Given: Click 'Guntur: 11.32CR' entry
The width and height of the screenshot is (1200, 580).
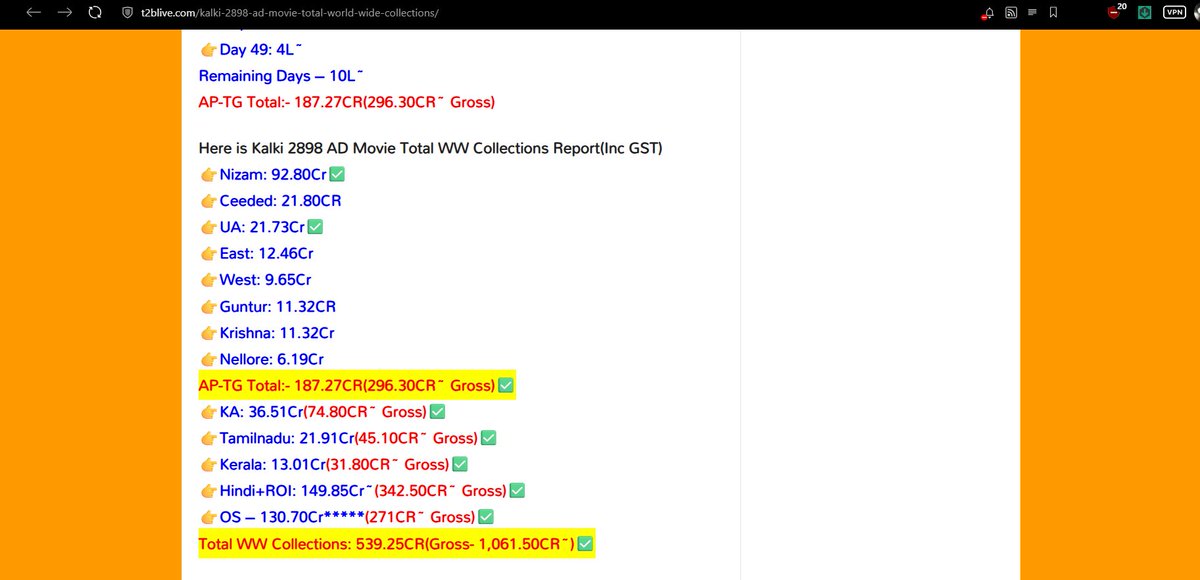Looking at the screenshot, I should 267,306.
